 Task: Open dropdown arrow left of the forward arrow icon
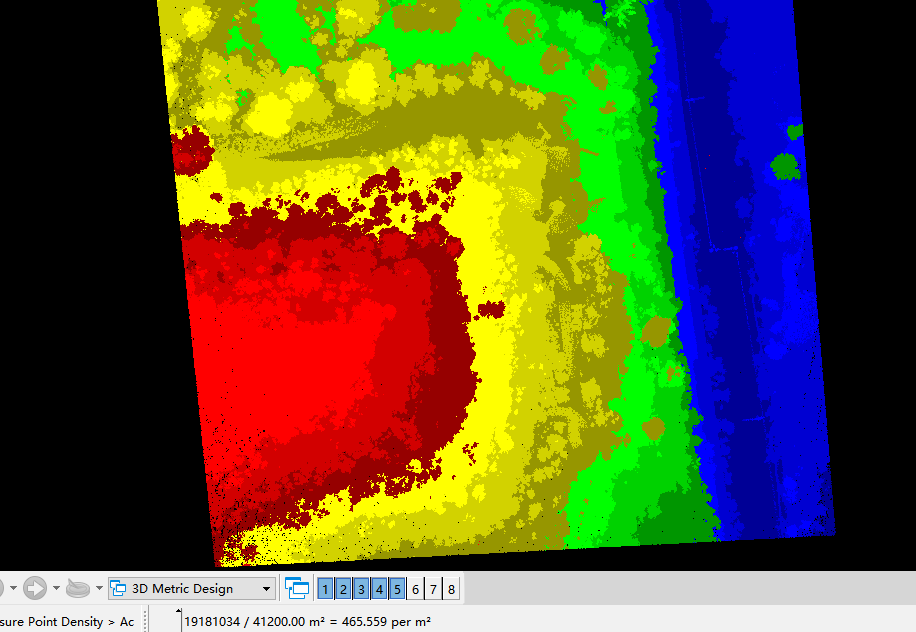pos(13,588)
